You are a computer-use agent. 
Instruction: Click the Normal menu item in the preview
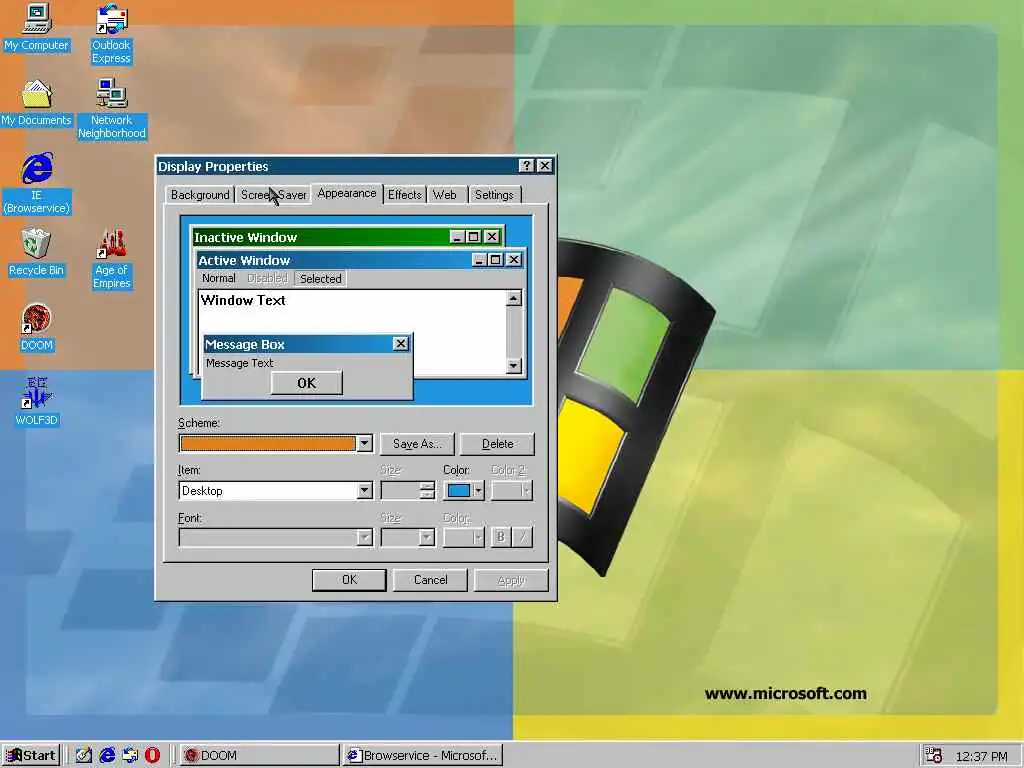click(219, 278)
